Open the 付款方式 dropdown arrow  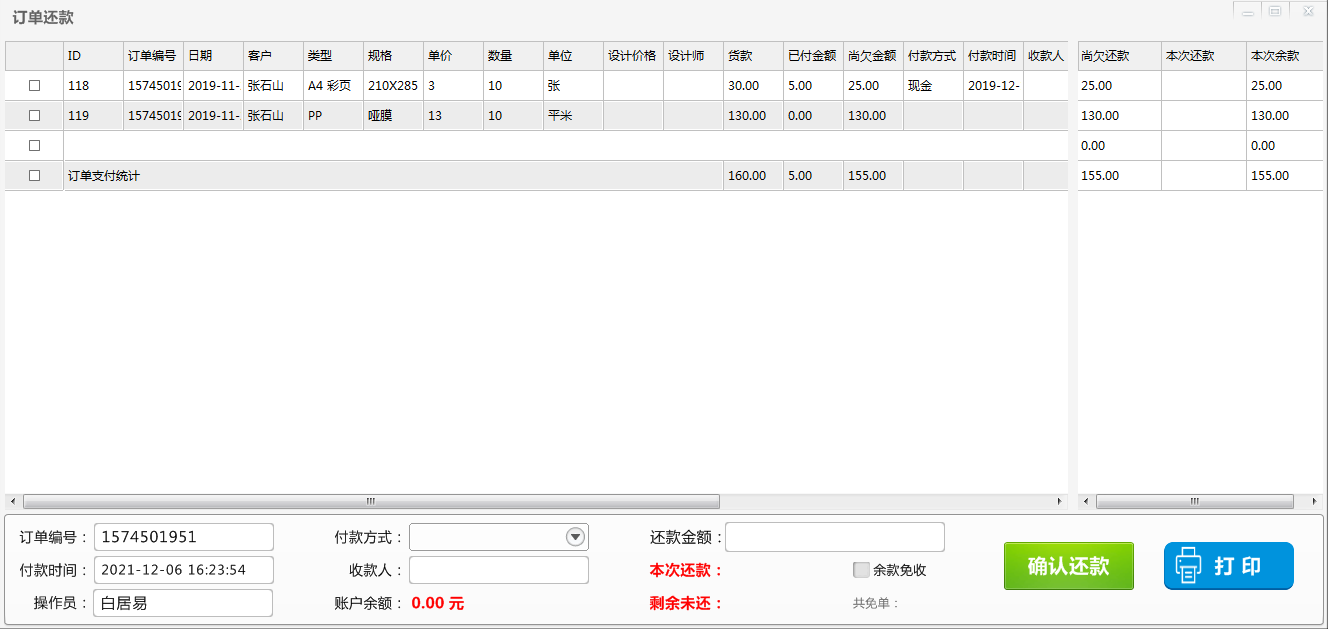(x=575, y=537)
